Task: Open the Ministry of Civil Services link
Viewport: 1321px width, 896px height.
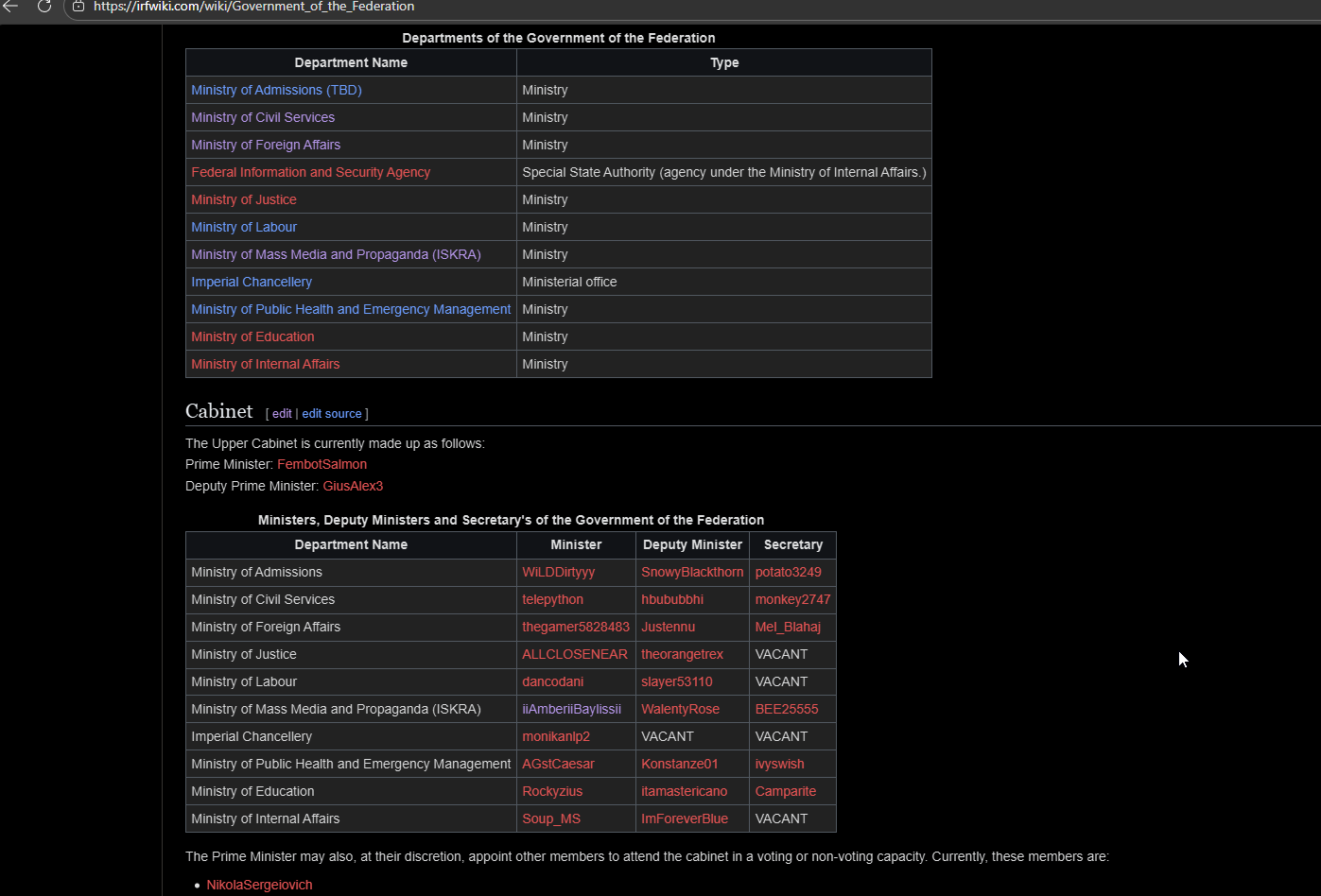Action: (263, 117)
